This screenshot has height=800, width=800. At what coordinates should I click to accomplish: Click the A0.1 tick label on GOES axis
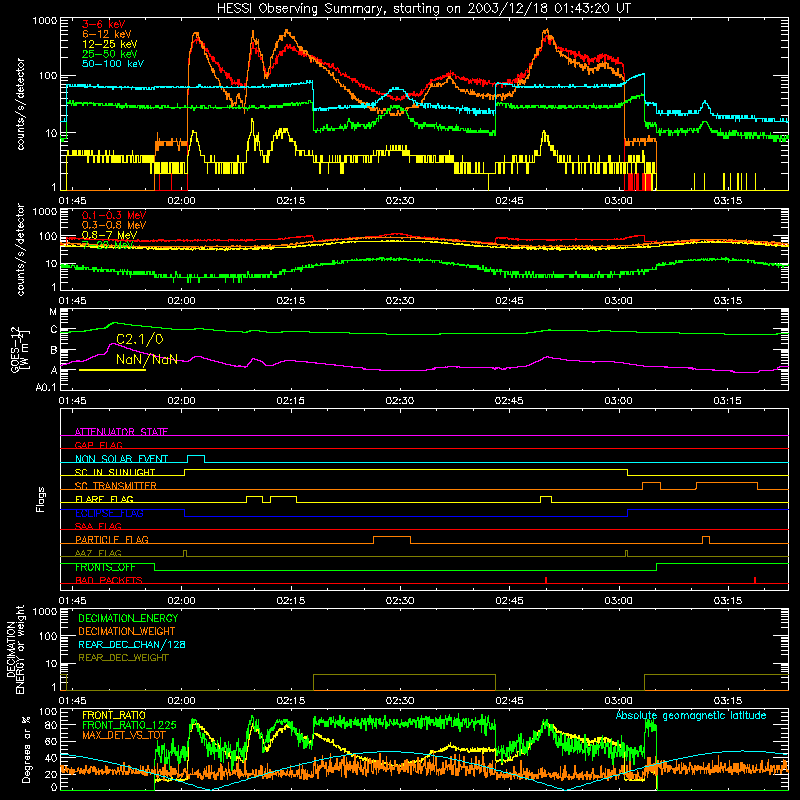click(46, 387)
